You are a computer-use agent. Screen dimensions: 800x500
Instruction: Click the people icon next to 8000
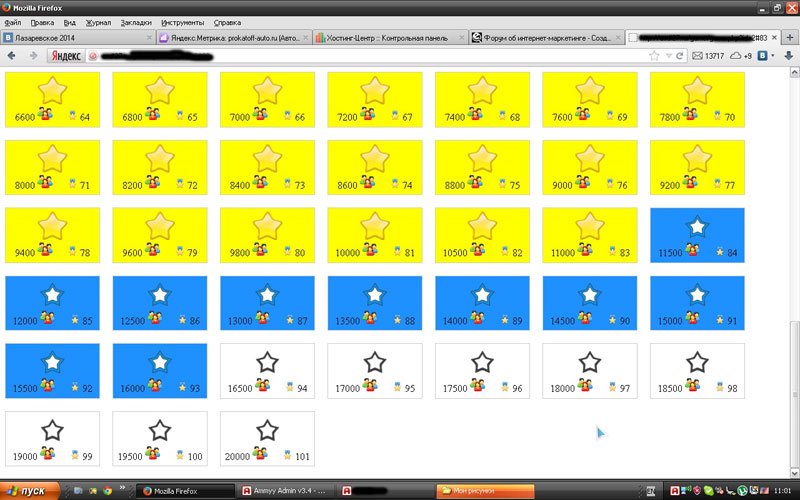(x=45, y=182)
